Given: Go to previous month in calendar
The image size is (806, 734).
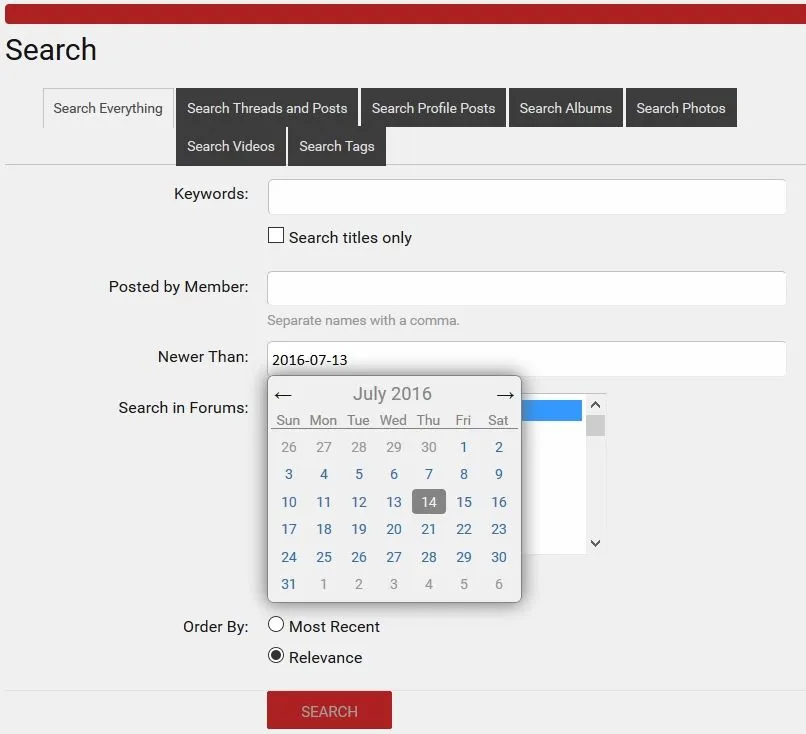Looking at the screenshot, I should click(283, 395).
